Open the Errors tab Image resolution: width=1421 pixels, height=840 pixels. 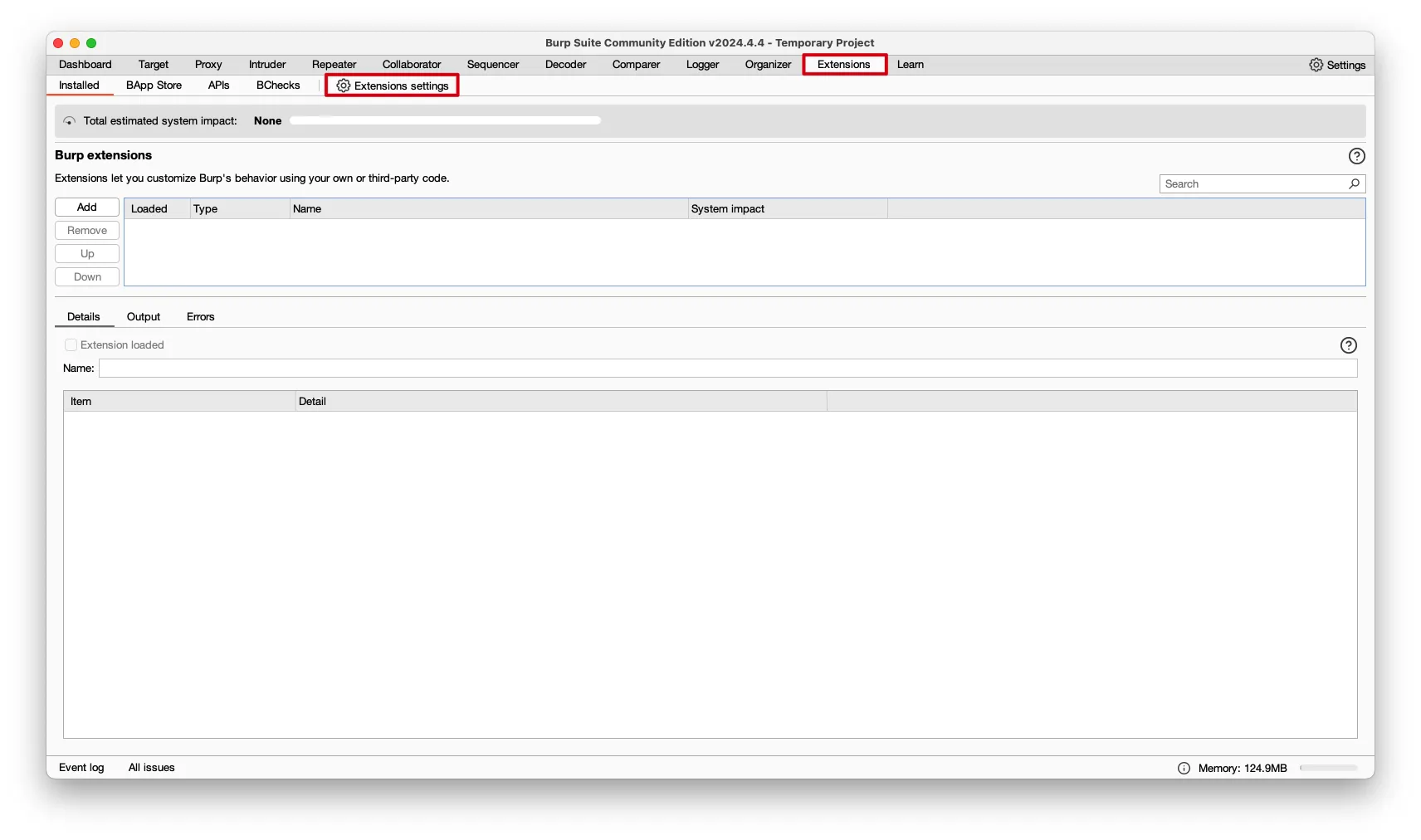point(201,317)
